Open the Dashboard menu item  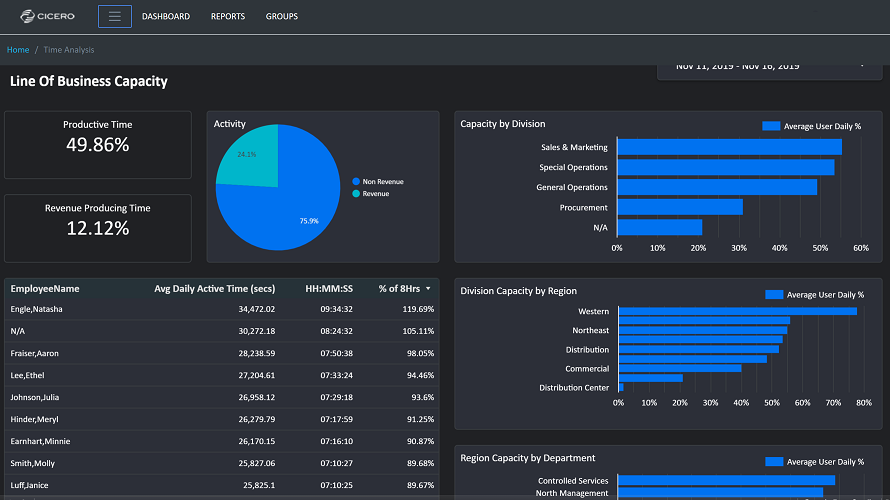(x=166, y=16)
